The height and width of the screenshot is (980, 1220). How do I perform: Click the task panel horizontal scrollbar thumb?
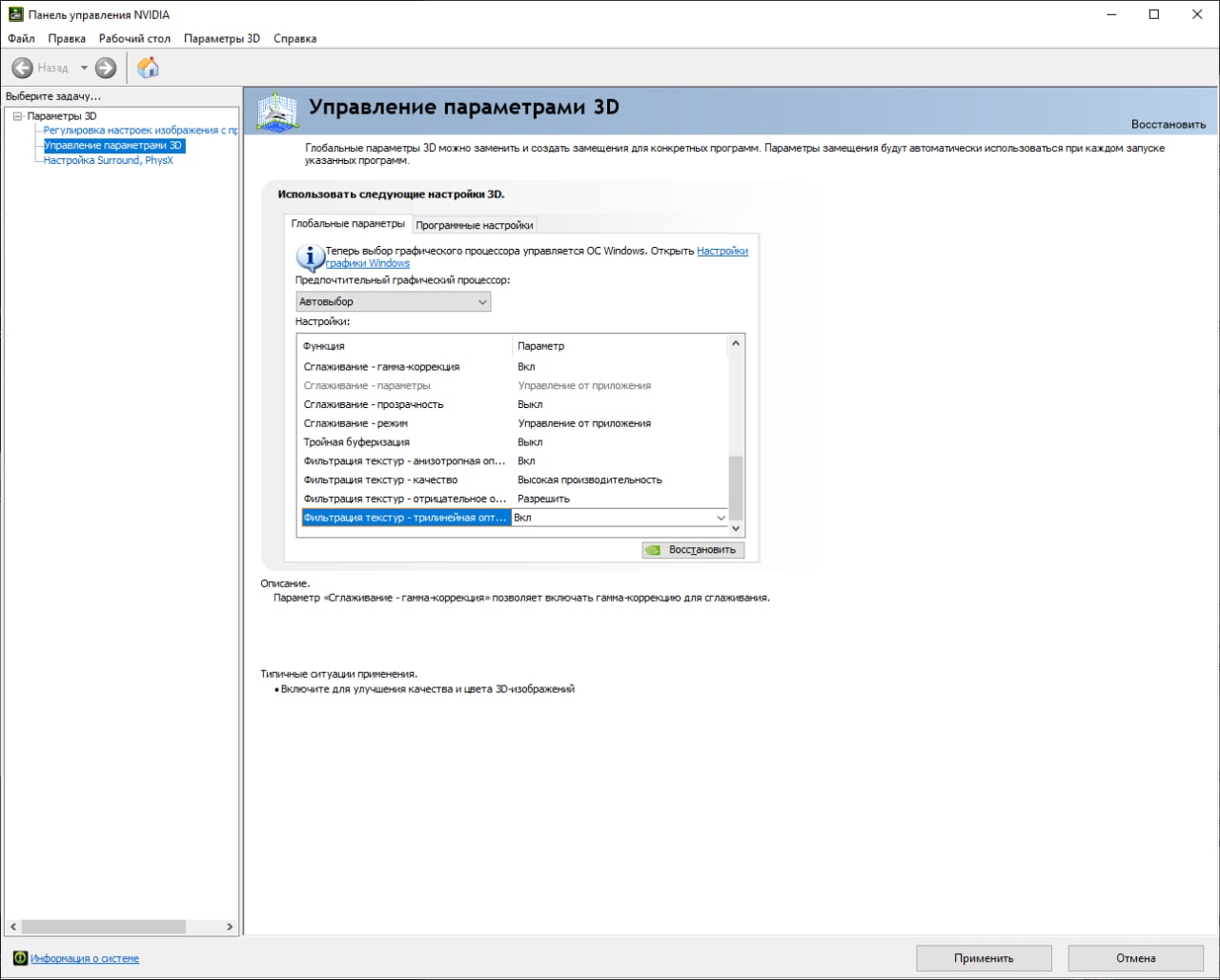click(x=103, y=927)
